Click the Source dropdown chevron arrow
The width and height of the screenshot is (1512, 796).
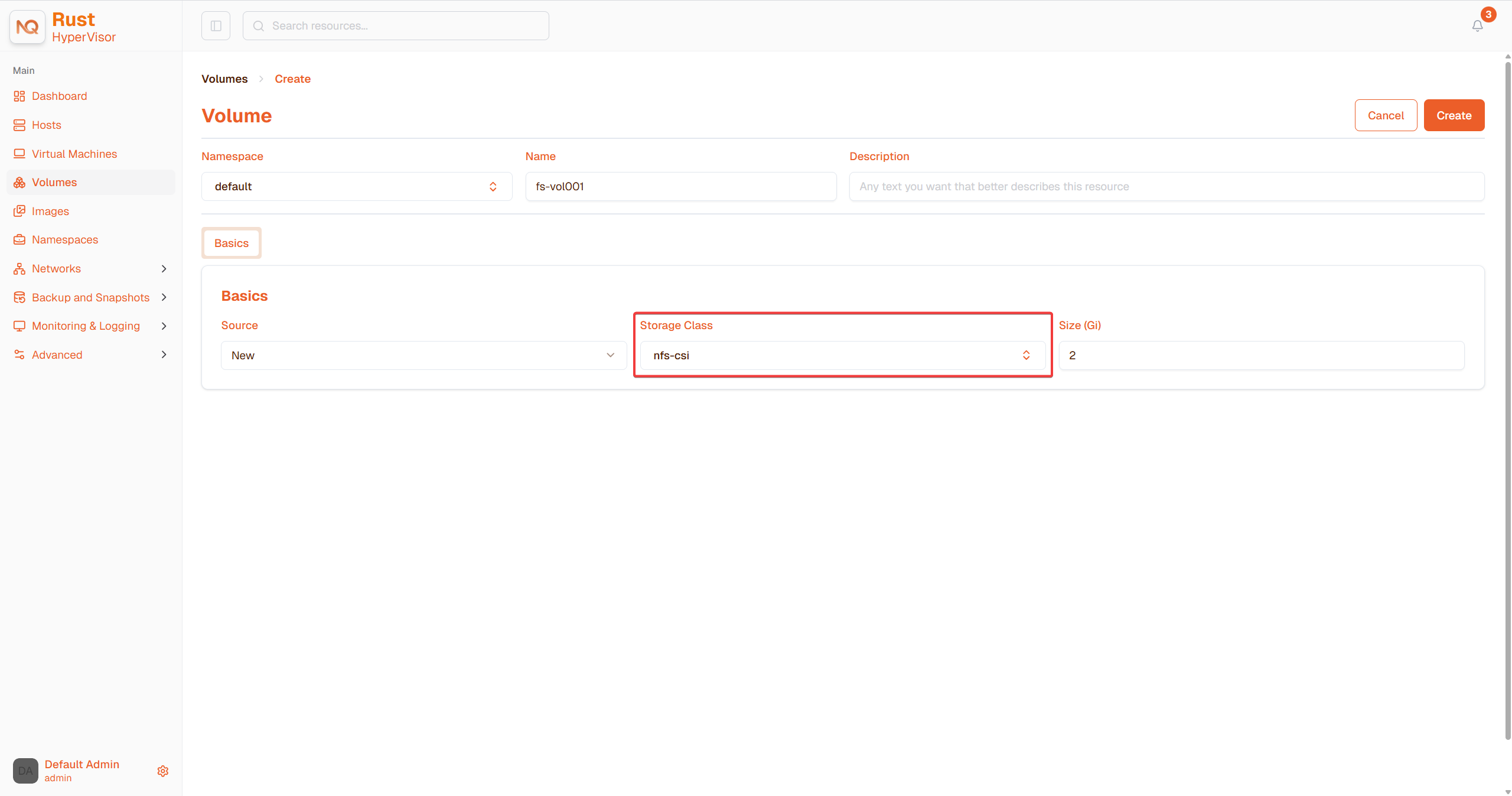(610, 356)
